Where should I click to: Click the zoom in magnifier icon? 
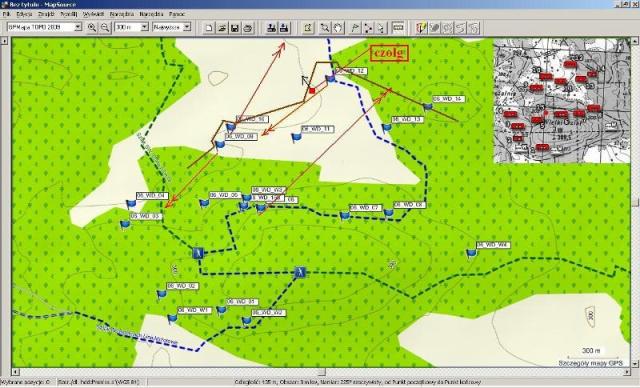pyautogui.click(x=92, y=27)
